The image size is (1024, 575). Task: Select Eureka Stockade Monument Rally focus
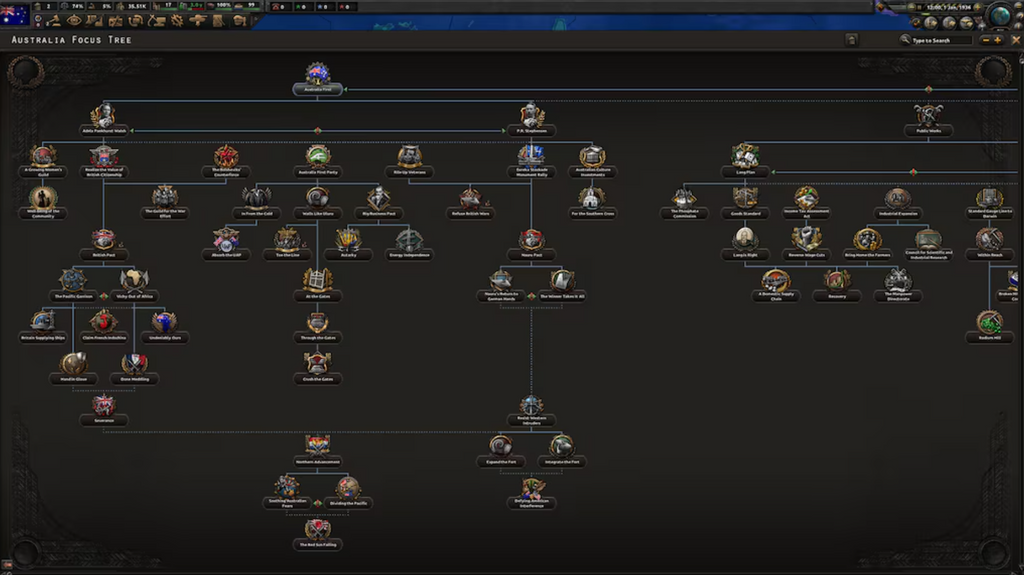pos(532,162)
